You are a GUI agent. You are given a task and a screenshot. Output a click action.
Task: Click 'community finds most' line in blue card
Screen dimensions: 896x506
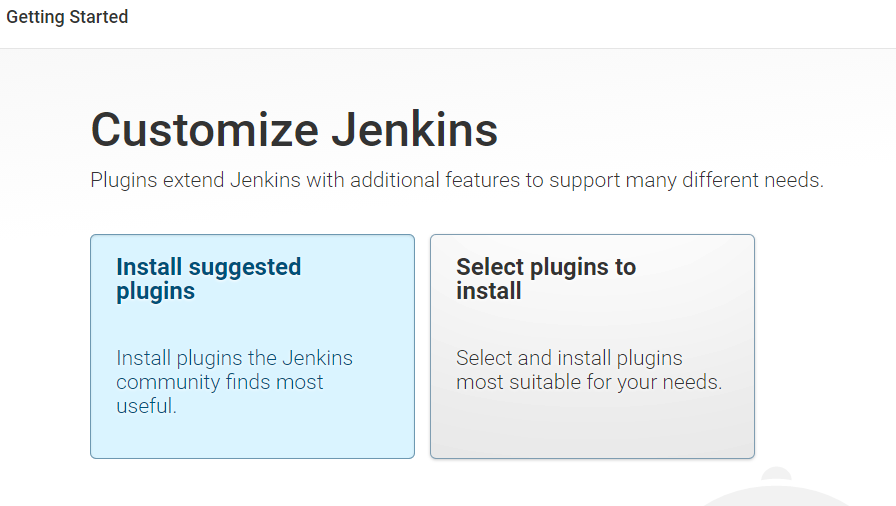219,382
